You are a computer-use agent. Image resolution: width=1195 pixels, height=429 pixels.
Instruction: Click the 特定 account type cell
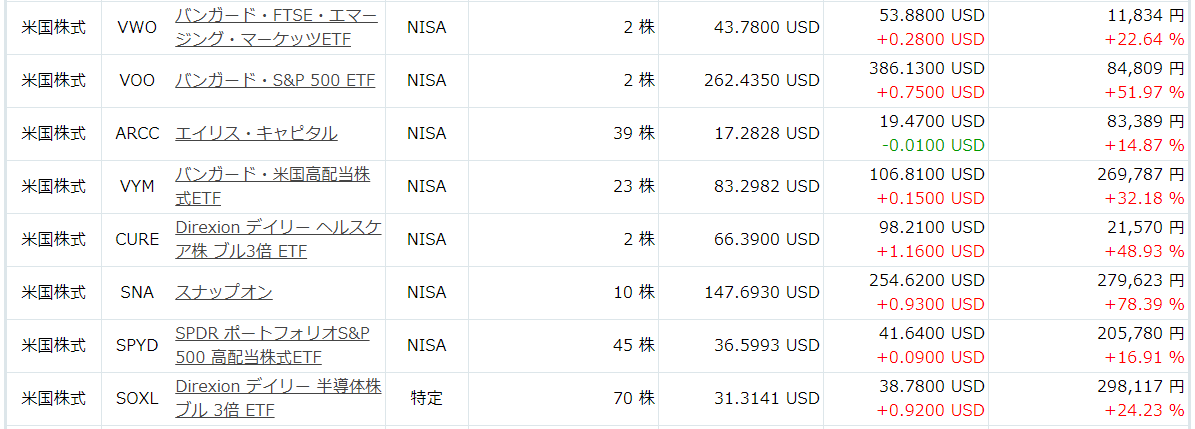point(427,398)
